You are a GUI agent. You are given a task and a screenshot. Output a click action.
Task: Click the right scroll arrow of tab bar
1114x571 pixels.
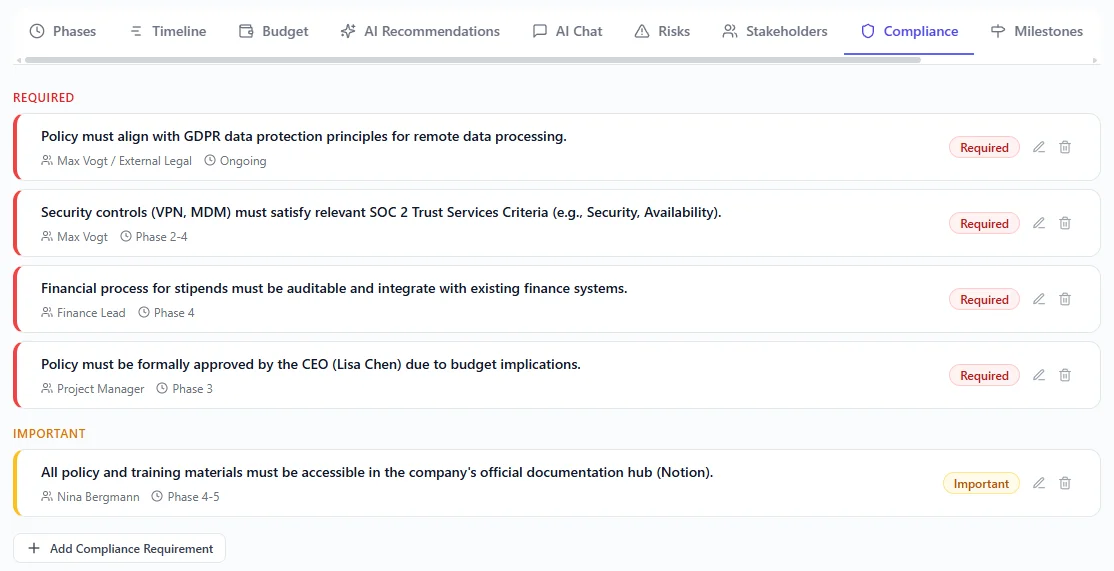1095,60
